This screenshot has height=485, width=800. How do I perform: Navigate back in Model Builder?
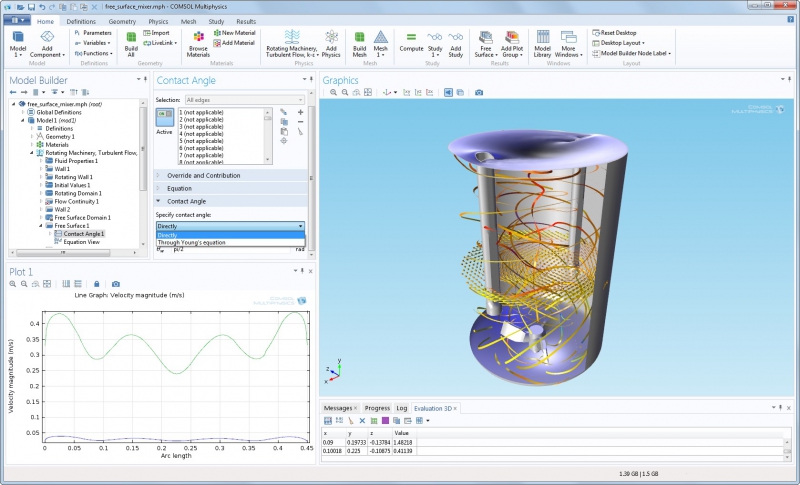tap(13, 92)
